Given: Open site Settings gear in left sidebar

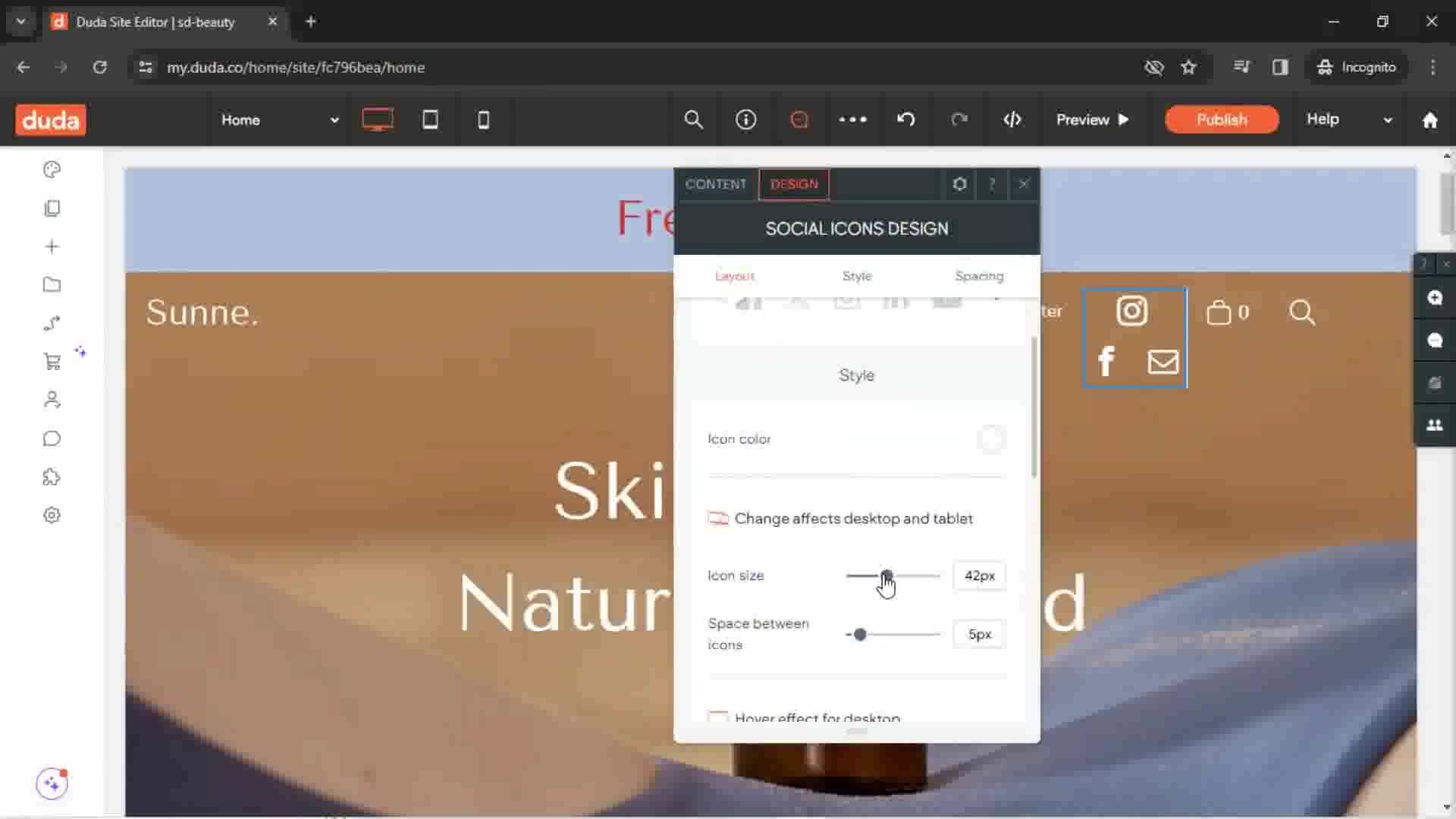Looking at the screenshot, I should click(x=52, y=515).
